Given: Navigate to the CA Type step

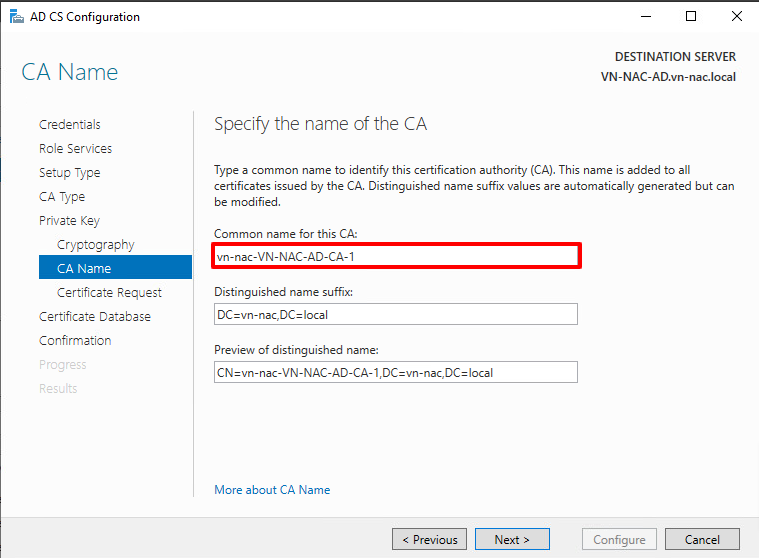Looking at the screenshot, I should pos(62,197).
